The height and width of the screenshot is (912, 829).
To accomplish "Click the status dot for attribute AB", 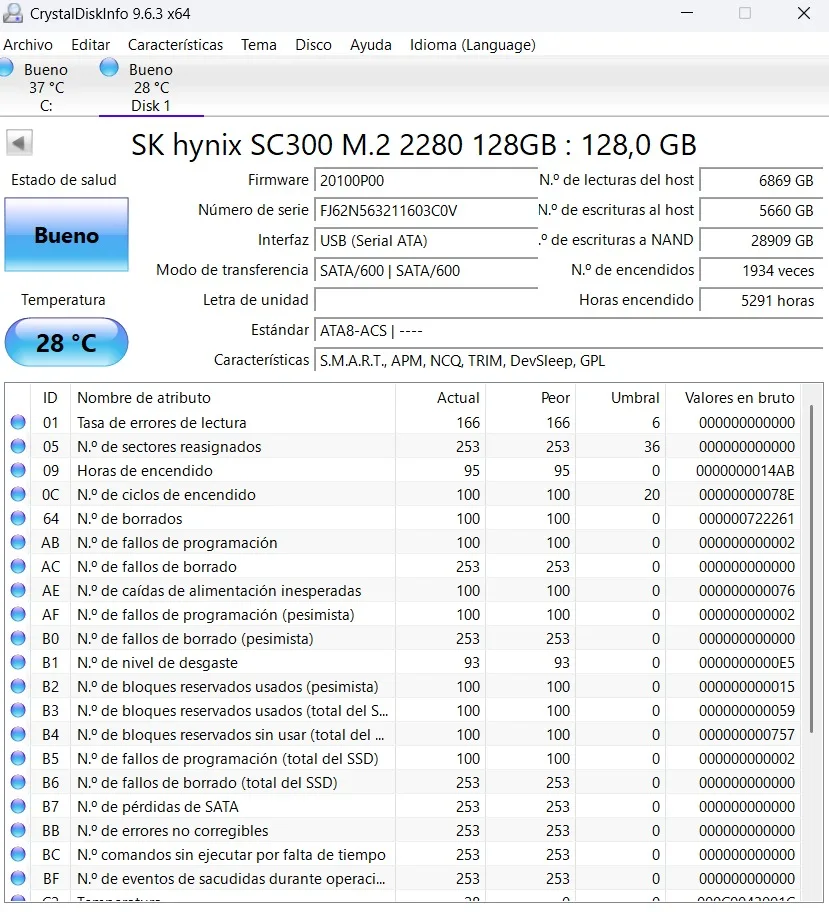I will click(x=18, y=542).
